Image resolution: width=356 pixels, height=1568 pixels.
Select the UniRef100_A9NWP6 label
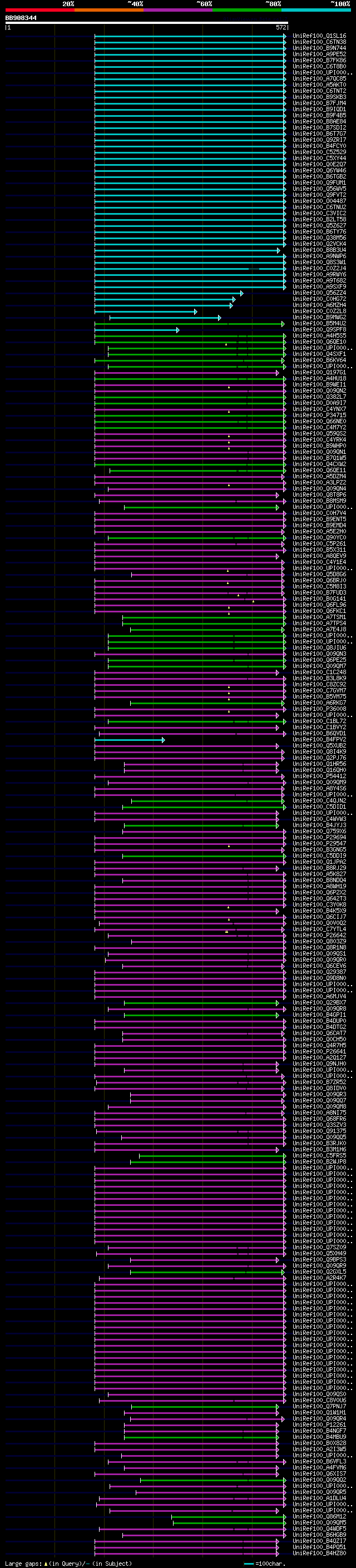319,256
